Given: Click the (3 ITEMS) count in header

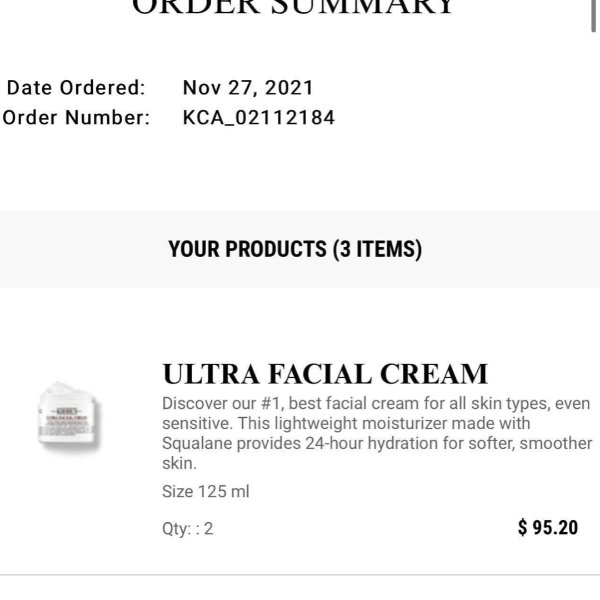Looking at the screenshot, I should tap(377, 249).
